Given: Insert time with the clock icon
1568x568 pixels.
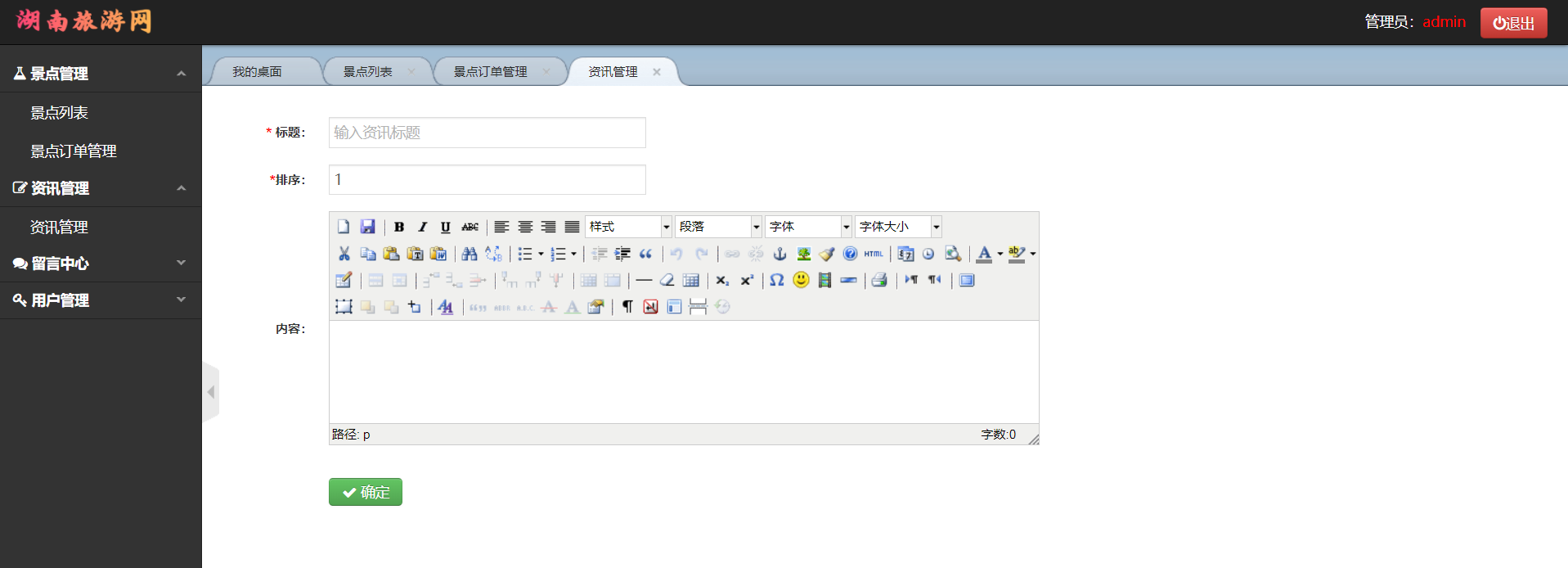Looking at the screenshot, I should click(928, 254).
